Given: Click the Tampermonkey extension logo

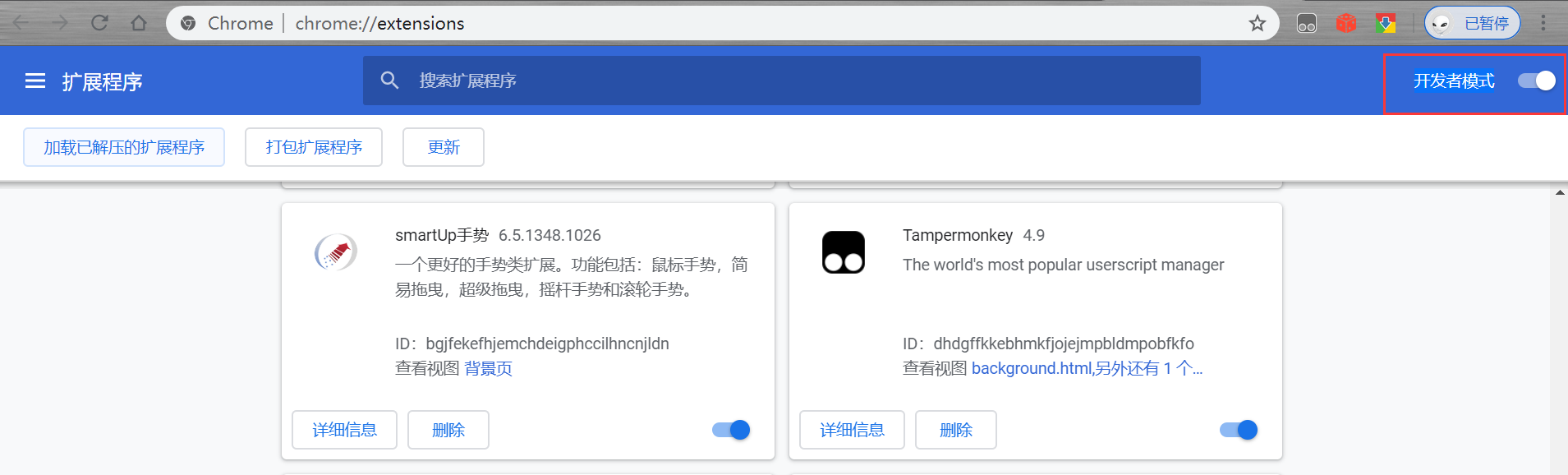Looking at the screenshot, I should click(x=844, y=251).
